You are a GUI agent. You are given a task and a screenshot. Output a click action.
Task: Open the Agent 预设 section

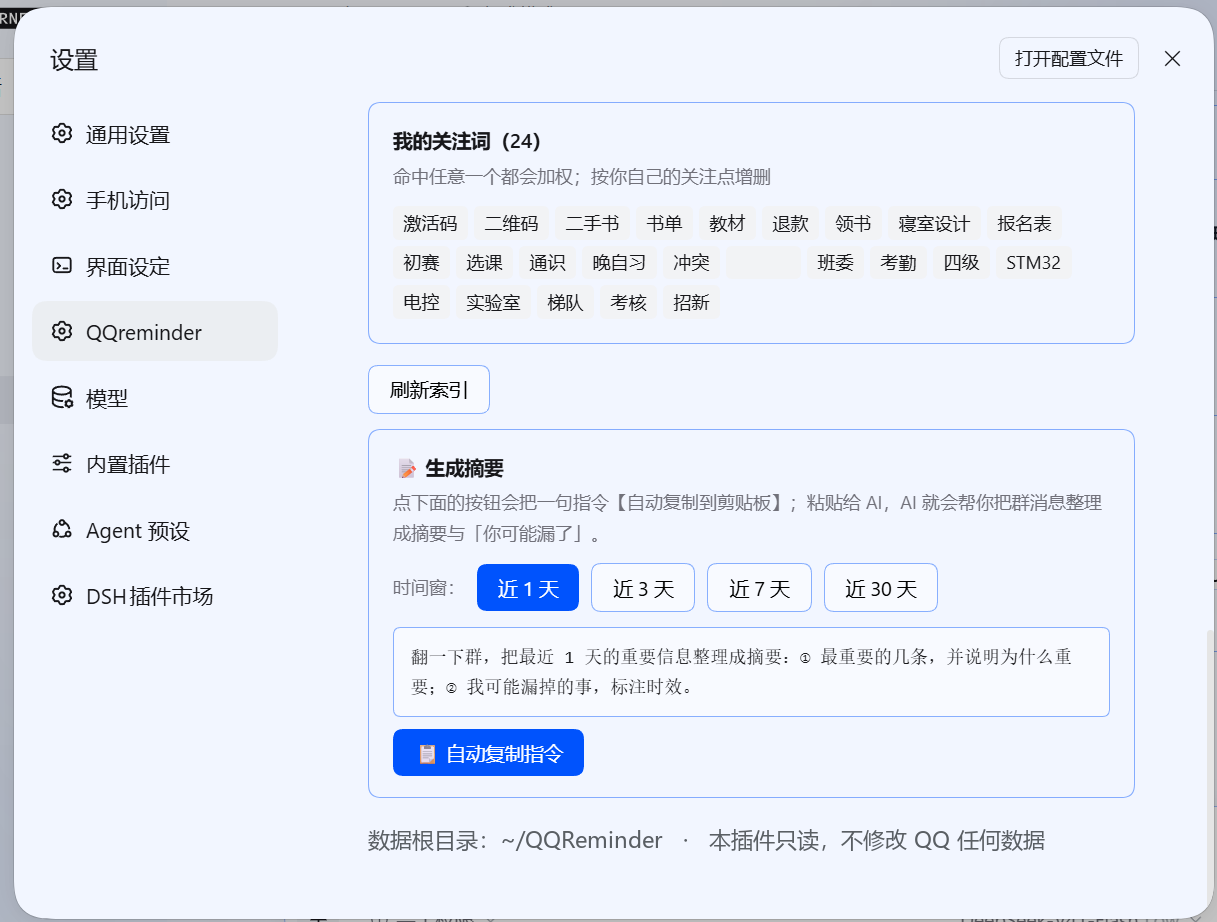(x=155, y=530)
